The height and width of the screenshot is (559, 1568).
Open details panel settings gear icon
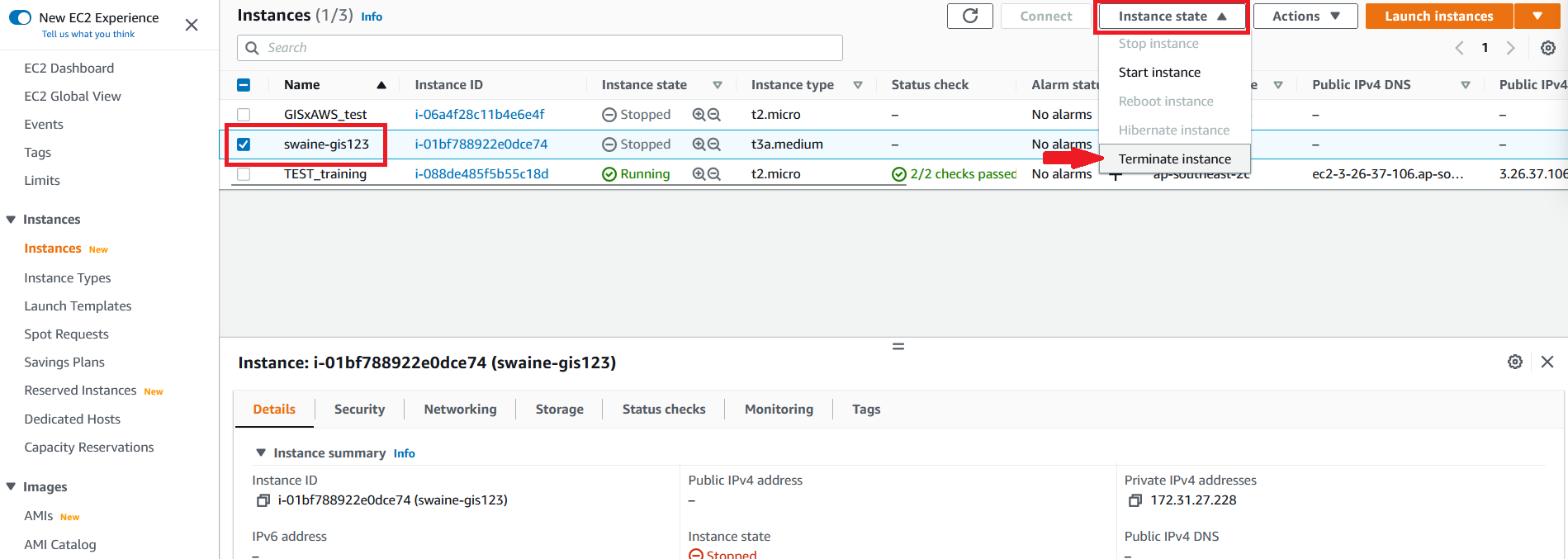coord(1515,362)
